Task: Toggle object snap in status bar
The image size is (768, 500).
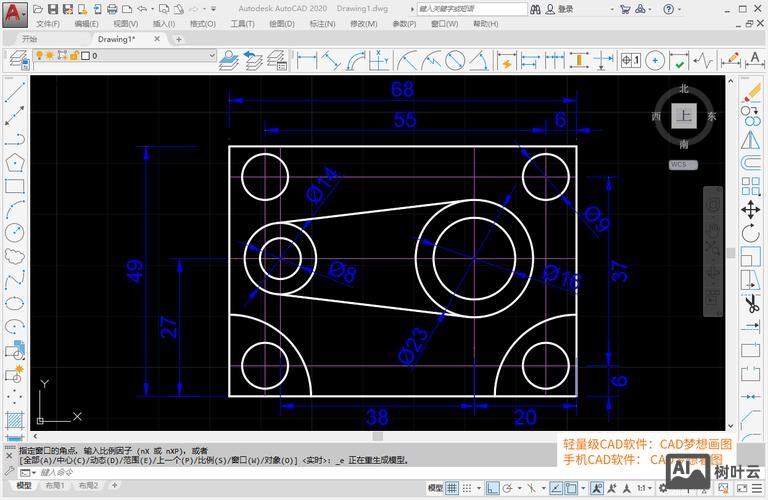Action: click(x=570, y=488)
